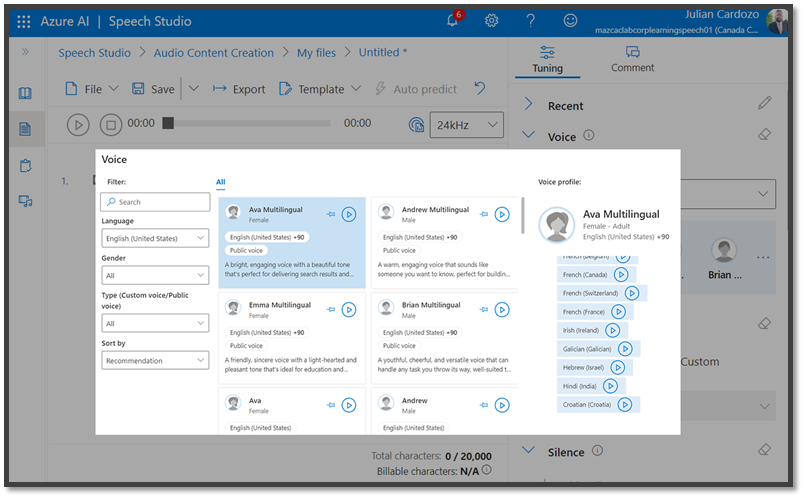Play Ava Multilingual voice sample

point(348,214)
